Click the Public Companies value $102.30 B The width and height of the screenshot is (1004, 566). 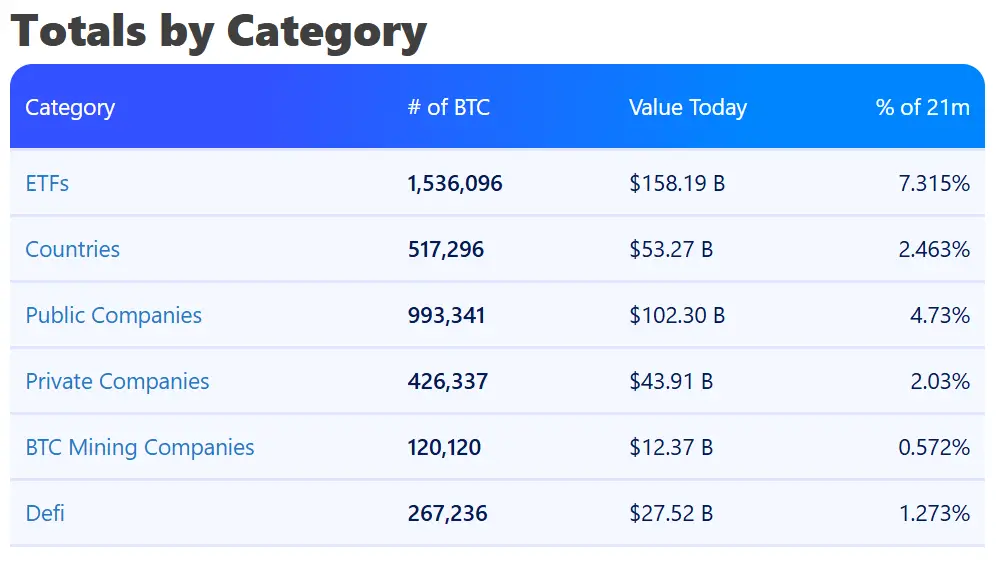tap(677, 316)
